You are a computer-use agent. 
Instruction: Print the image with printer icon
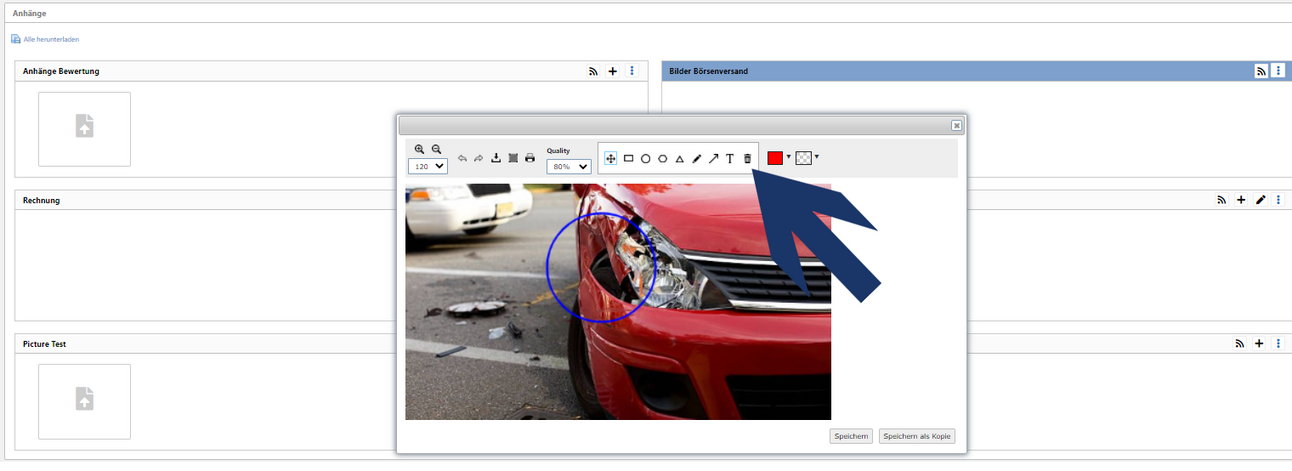pos(530,158)
